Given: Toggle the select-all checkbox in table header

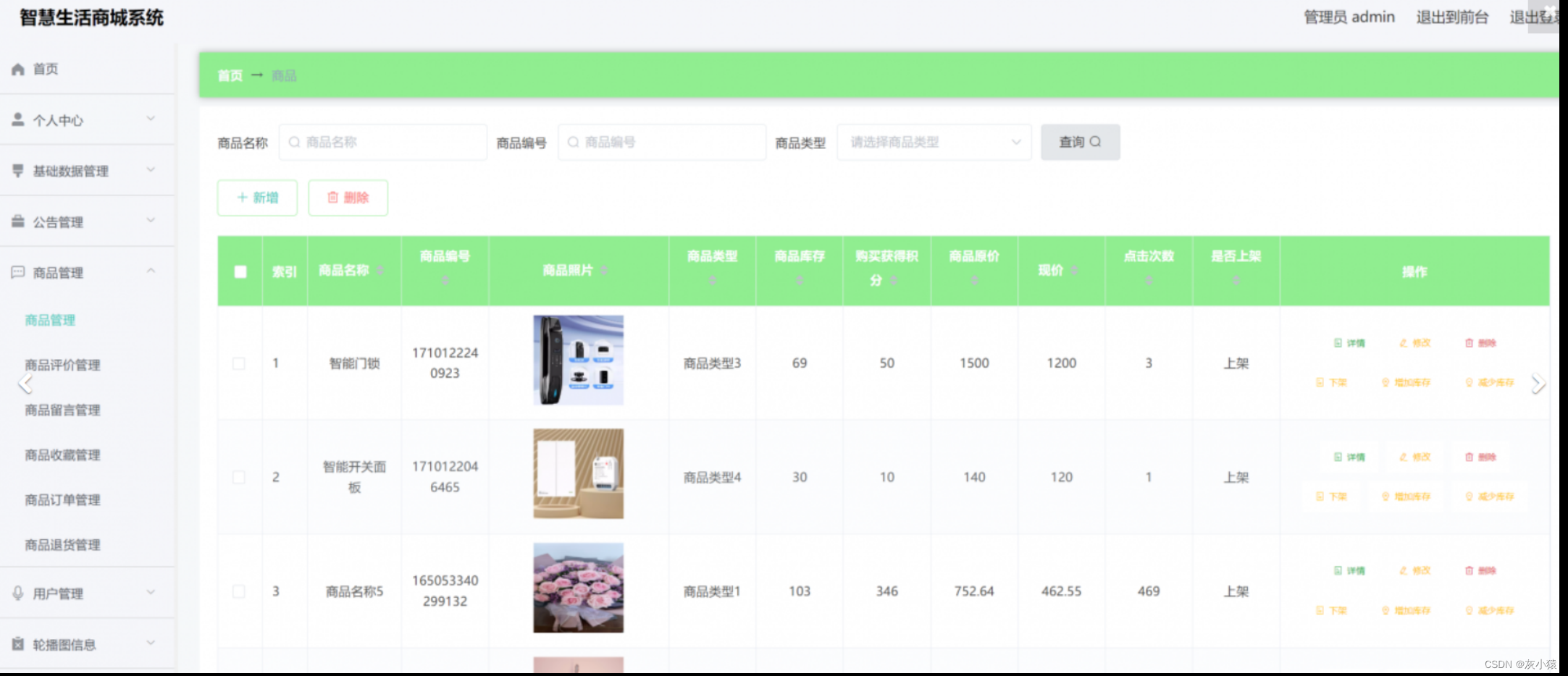Looking at the screenshot, I should (x=239, y=270).
